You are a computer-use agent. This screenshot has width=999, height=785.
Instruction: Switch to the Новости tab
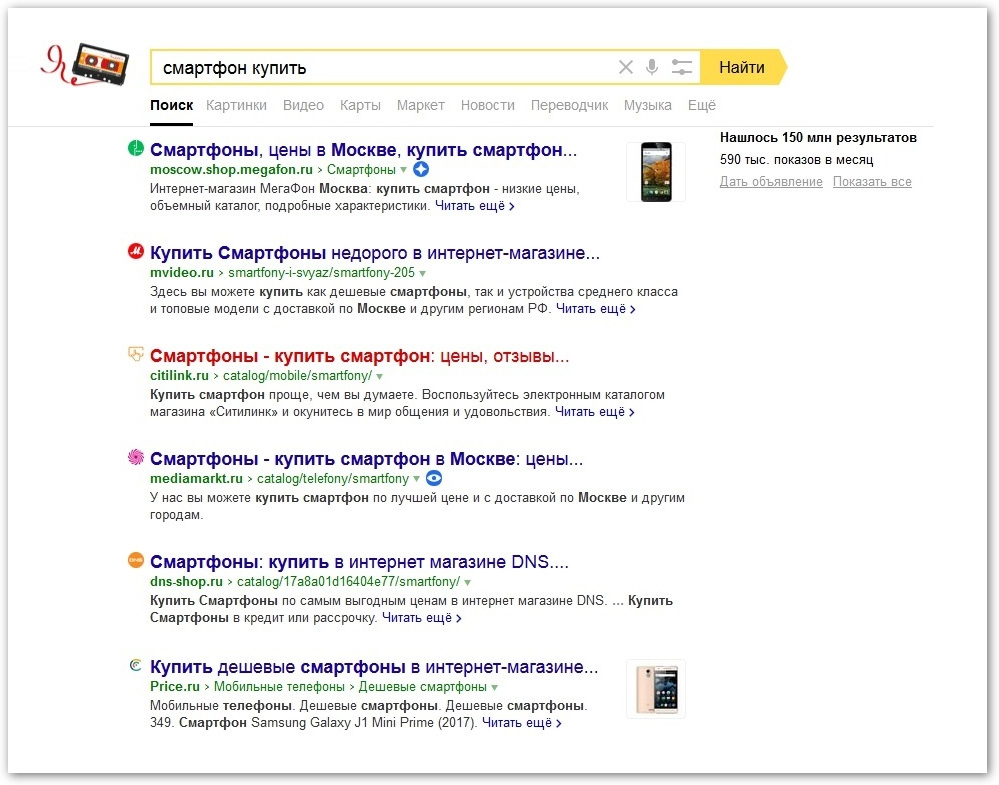(x=487, y=105)
